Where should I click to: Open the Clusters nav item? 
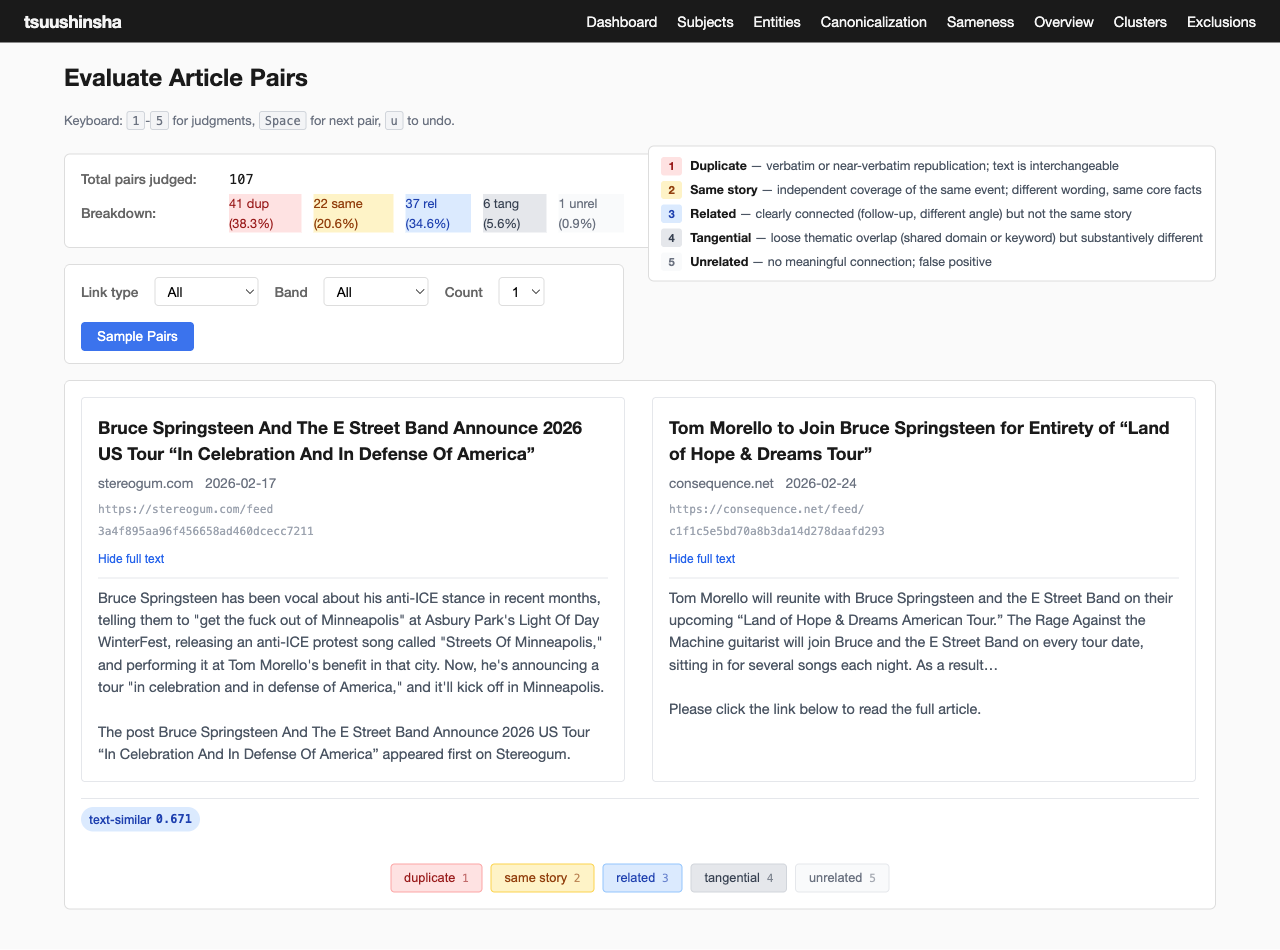point(1140,22)
